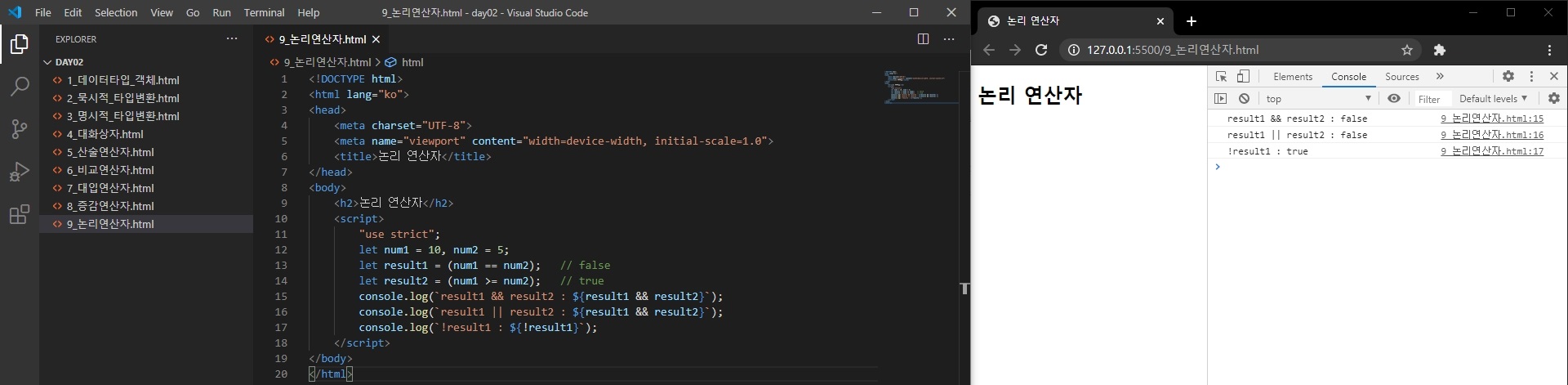View site information icon in address bar
Screen dimensions: 1568x385
tap(1073, 50)
